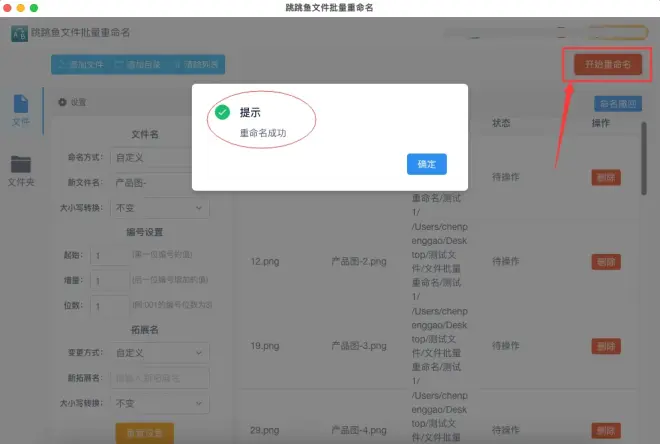This screenshot has height=444, width=660.
Task: Delete the first row with 删除 button
Action: tap(606, 178)
